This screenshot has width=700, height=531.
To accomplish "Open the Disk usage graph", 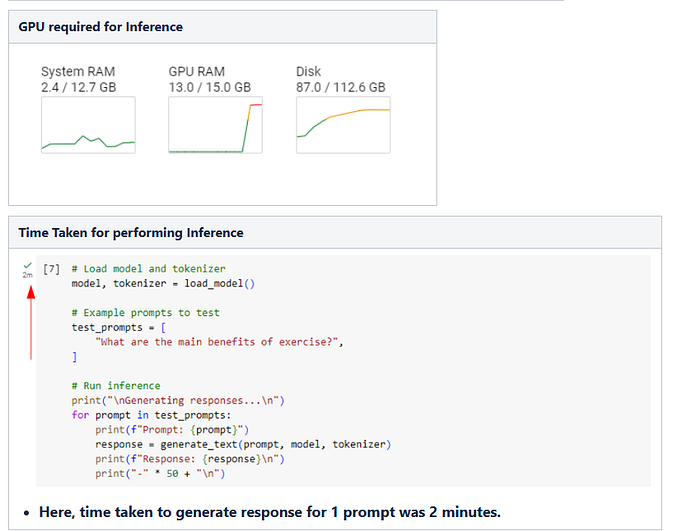I will click(343, 126).
